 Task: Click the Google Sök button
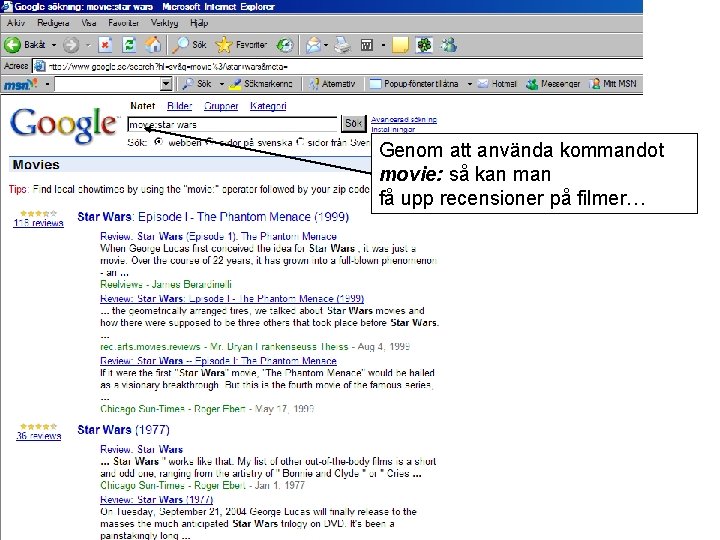[354, 123]
